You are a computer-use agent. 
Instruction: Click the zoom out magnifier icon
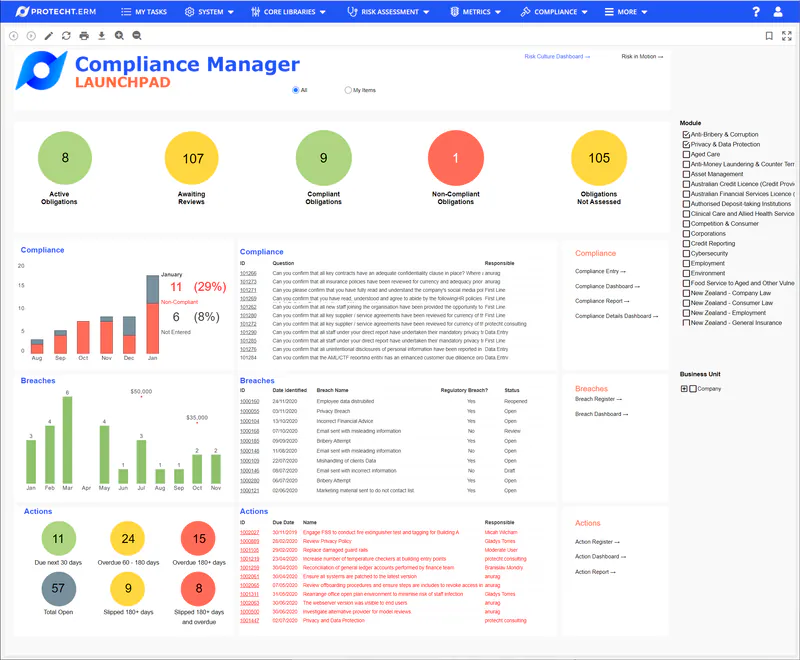(x=137, y=35)
